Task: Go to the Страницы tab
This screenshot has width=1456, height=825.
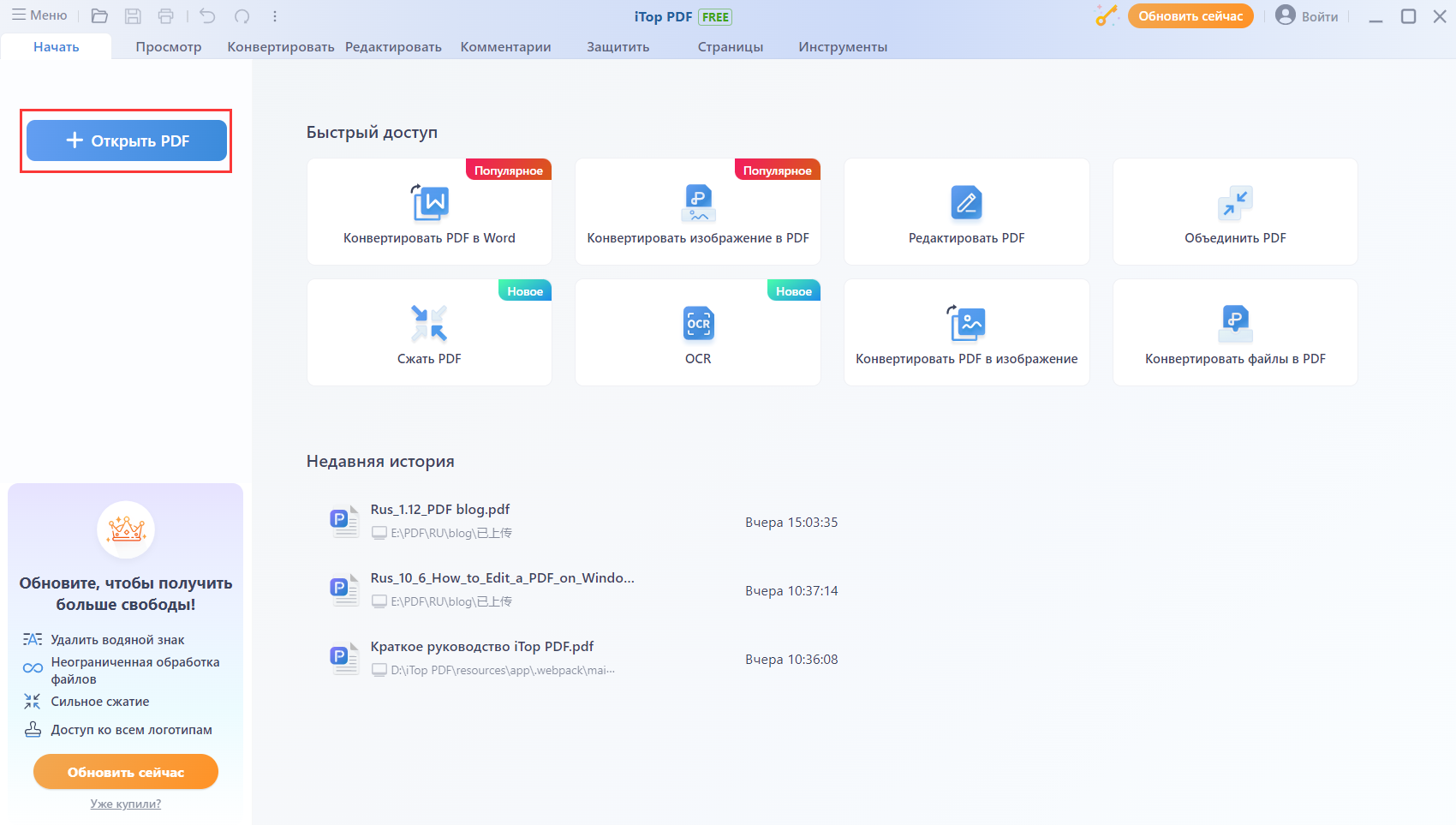Action: pos(731,47)
